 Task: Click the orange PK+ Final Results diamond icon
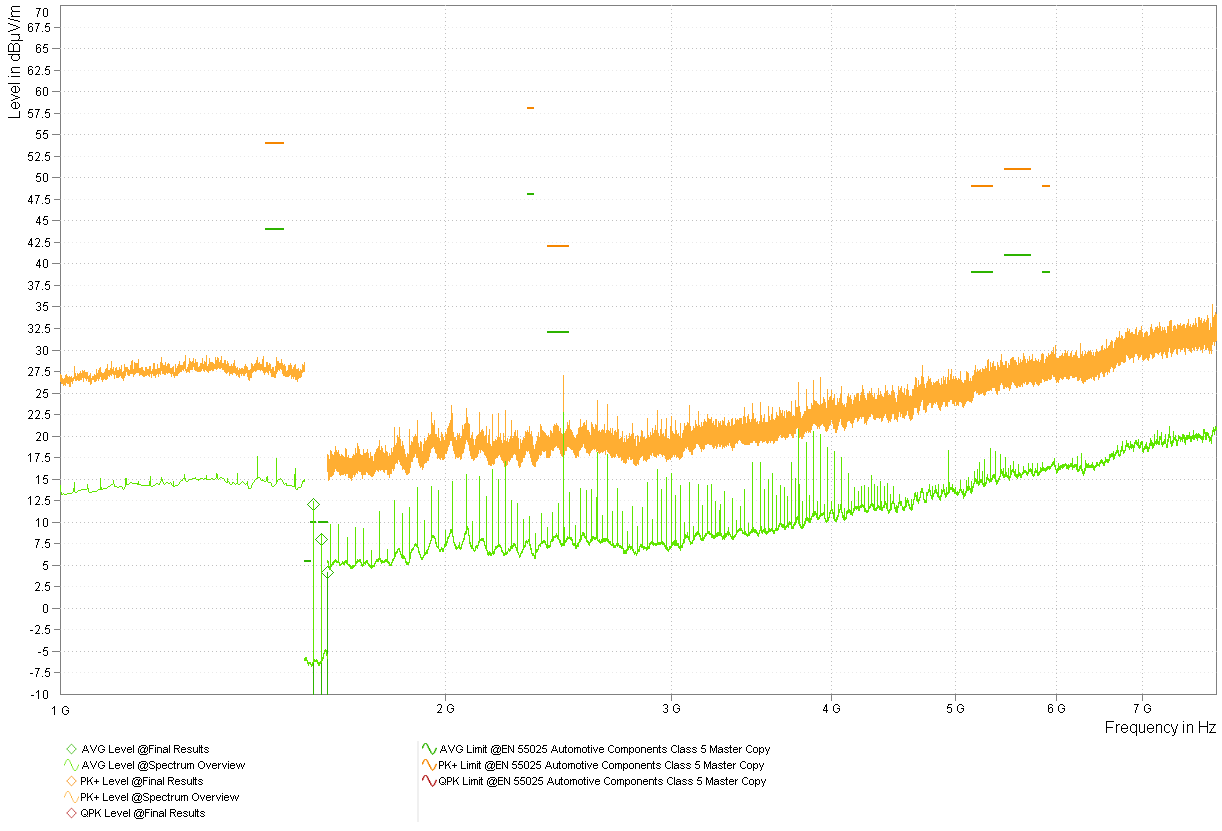(70, 781)
